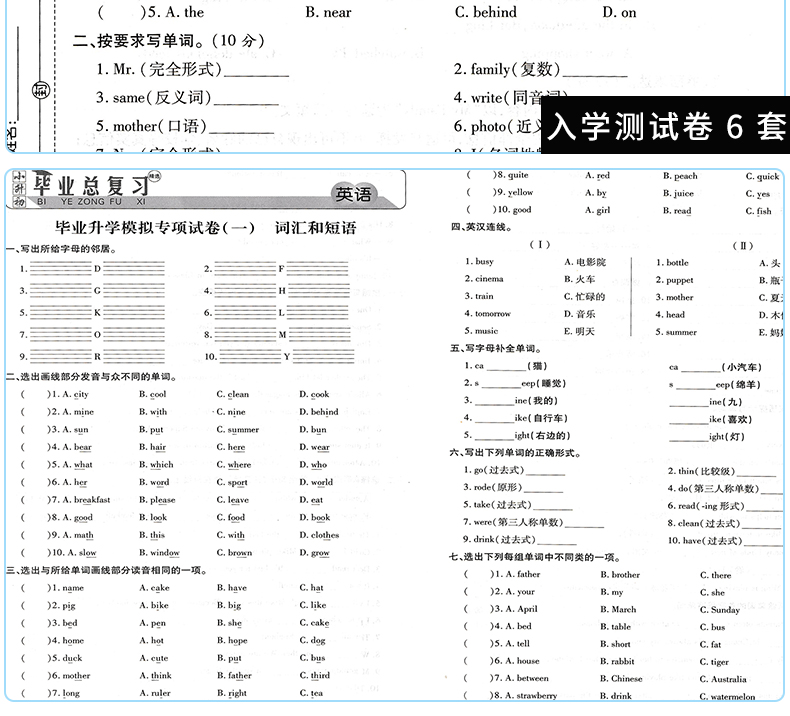Click the title text 词汇和短语
The height and width of the screenshot is (716, 790).
pos(315,228)
